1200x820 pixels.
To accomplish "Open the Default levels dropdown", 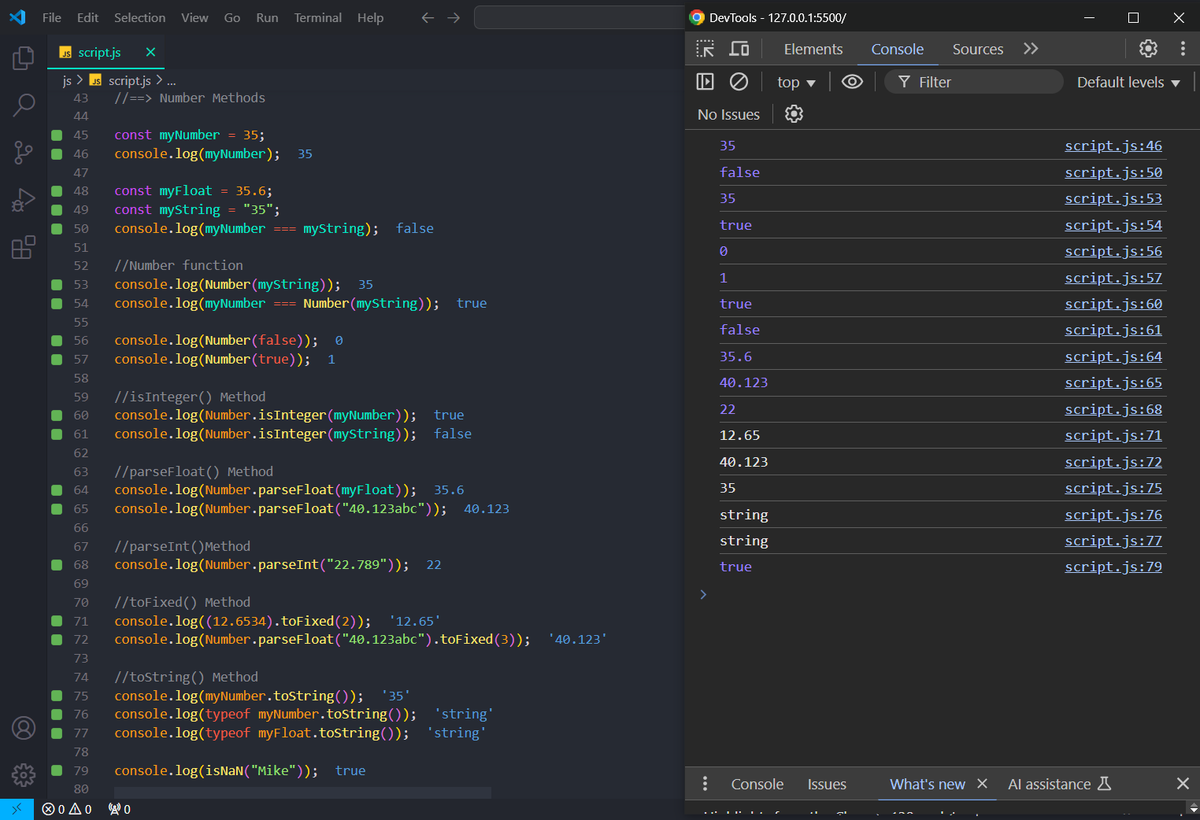I will (x=1129, y=82).
